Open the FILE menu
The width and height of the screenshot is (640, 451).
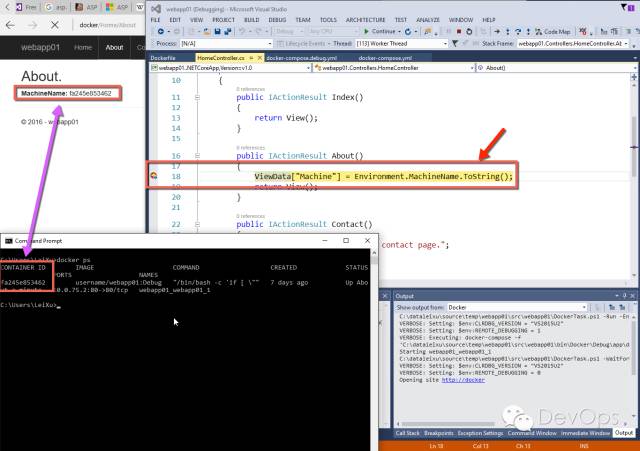[x=156, y=20]
